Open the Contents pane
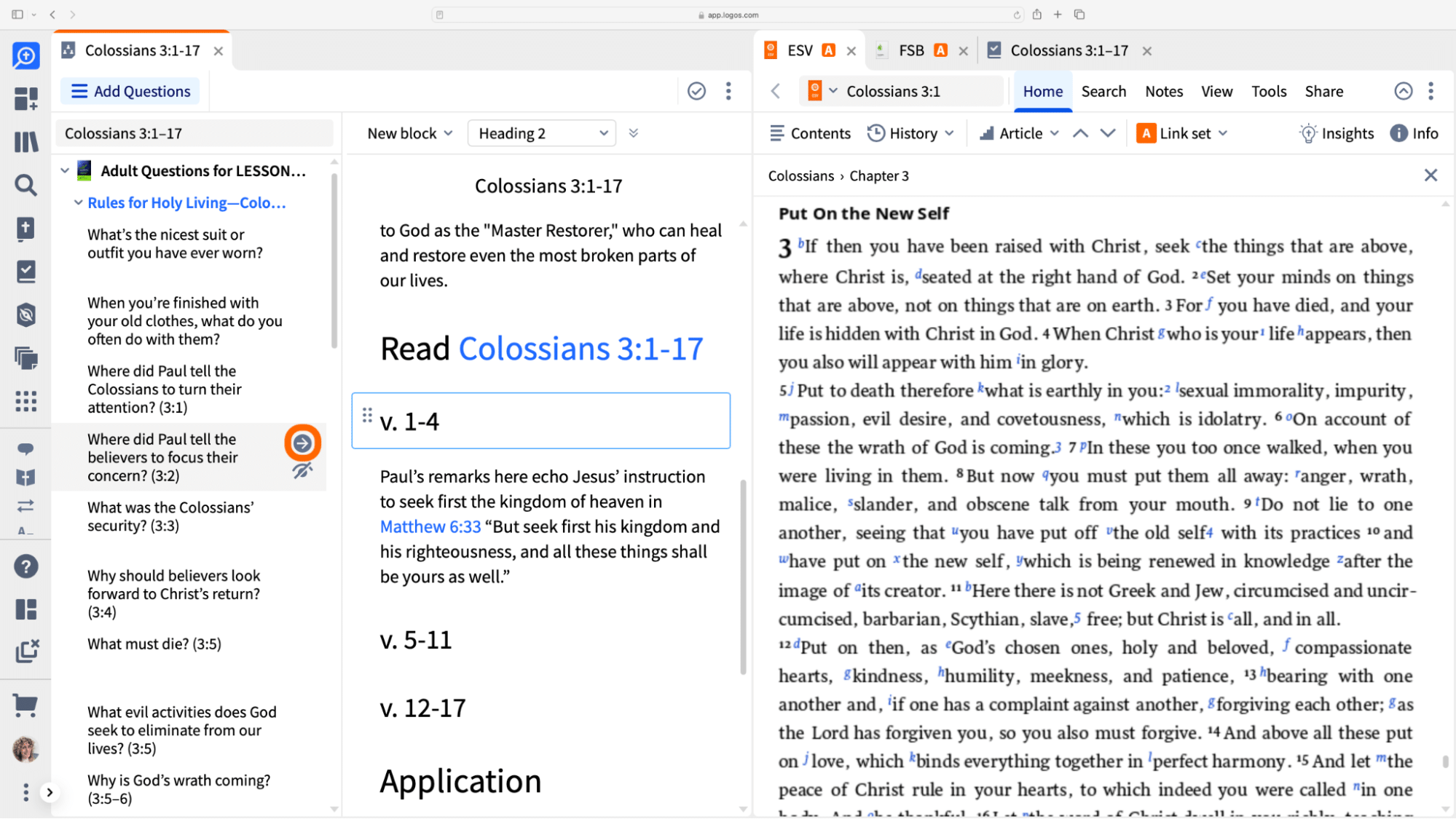This screenshot has height=819, width=1456. pyautogui.click(x=810, y=133)
